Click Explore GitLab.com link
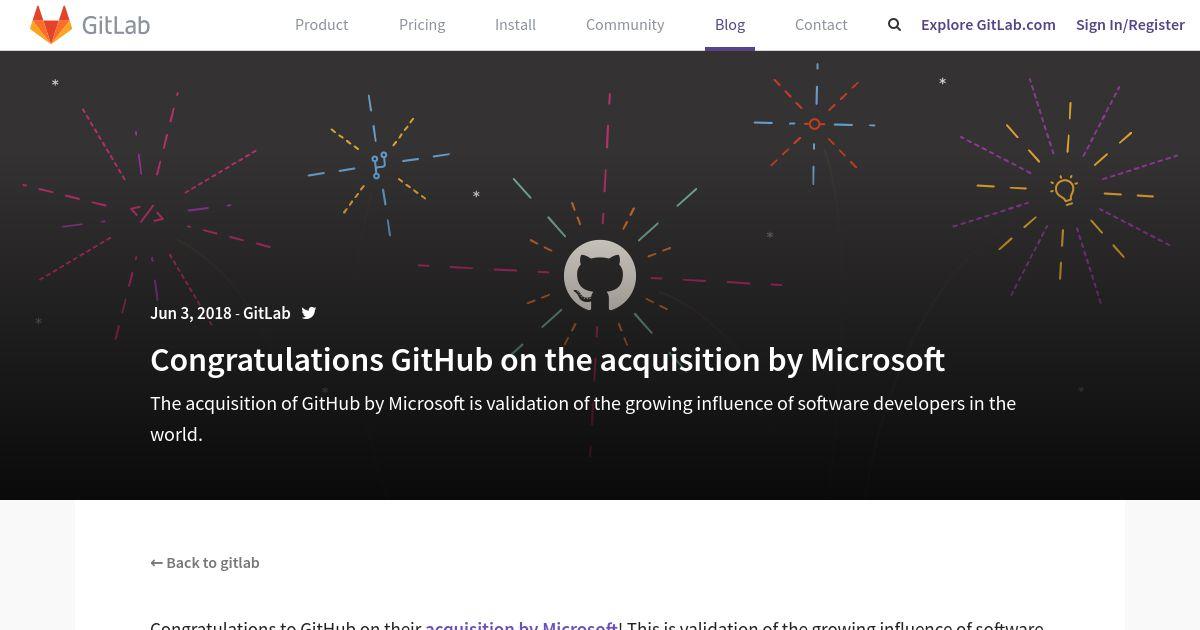Screen dimensions: 1200x630 point(988,24)
